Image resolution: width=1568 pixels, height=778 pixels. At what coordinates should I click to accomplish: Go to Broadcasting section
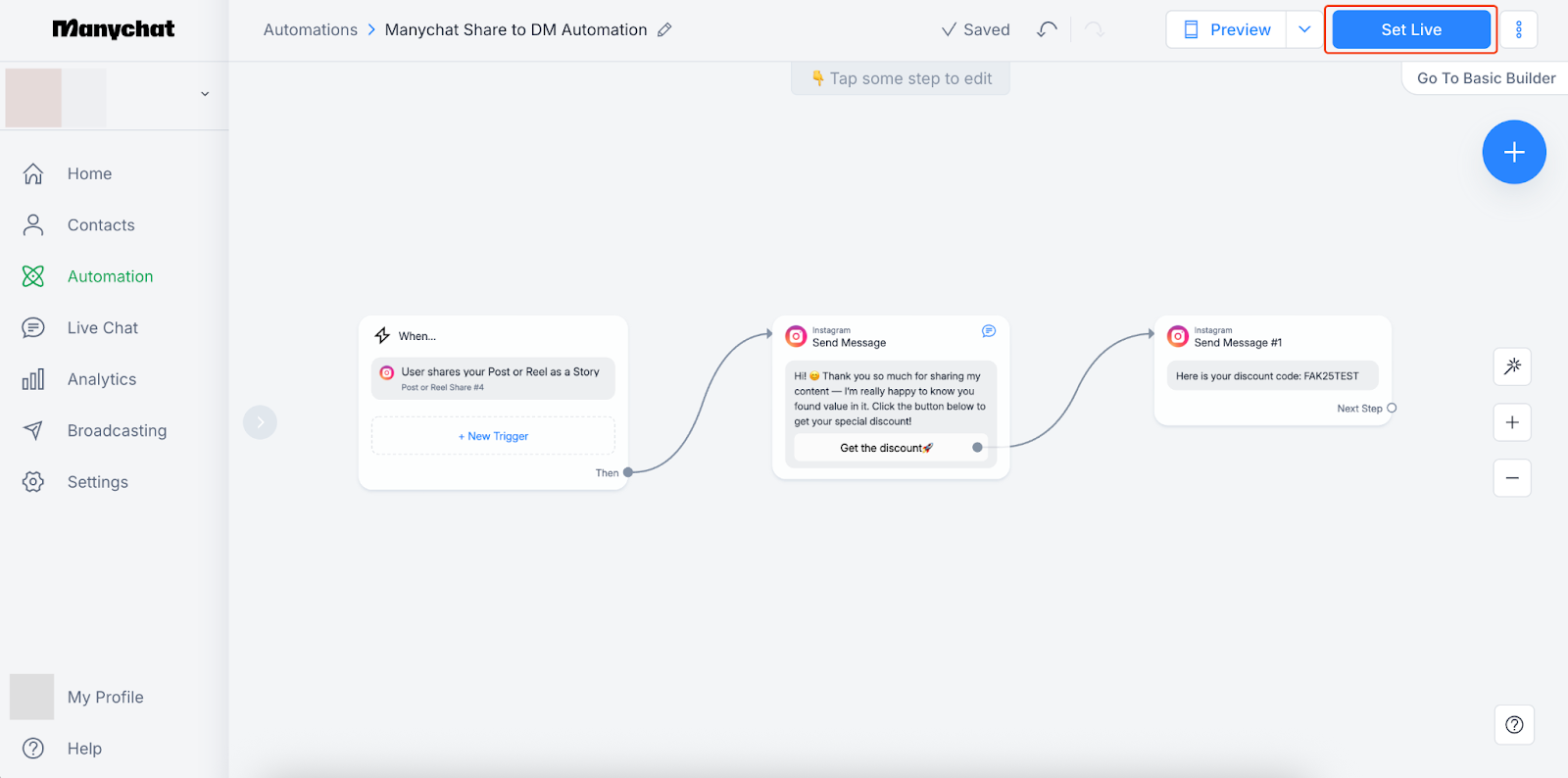(x=117, y=431)
